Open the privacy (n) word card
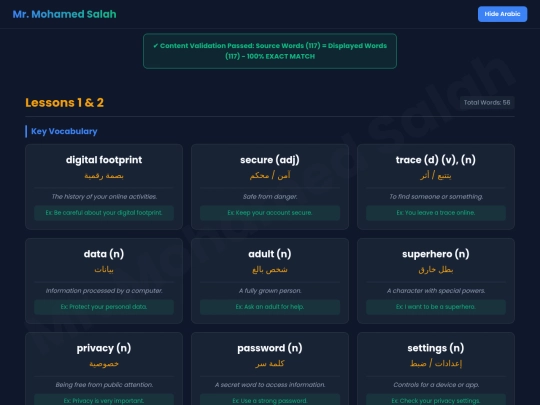The height and width of the screenshot is (405, 540). click(x=104, y=368)
